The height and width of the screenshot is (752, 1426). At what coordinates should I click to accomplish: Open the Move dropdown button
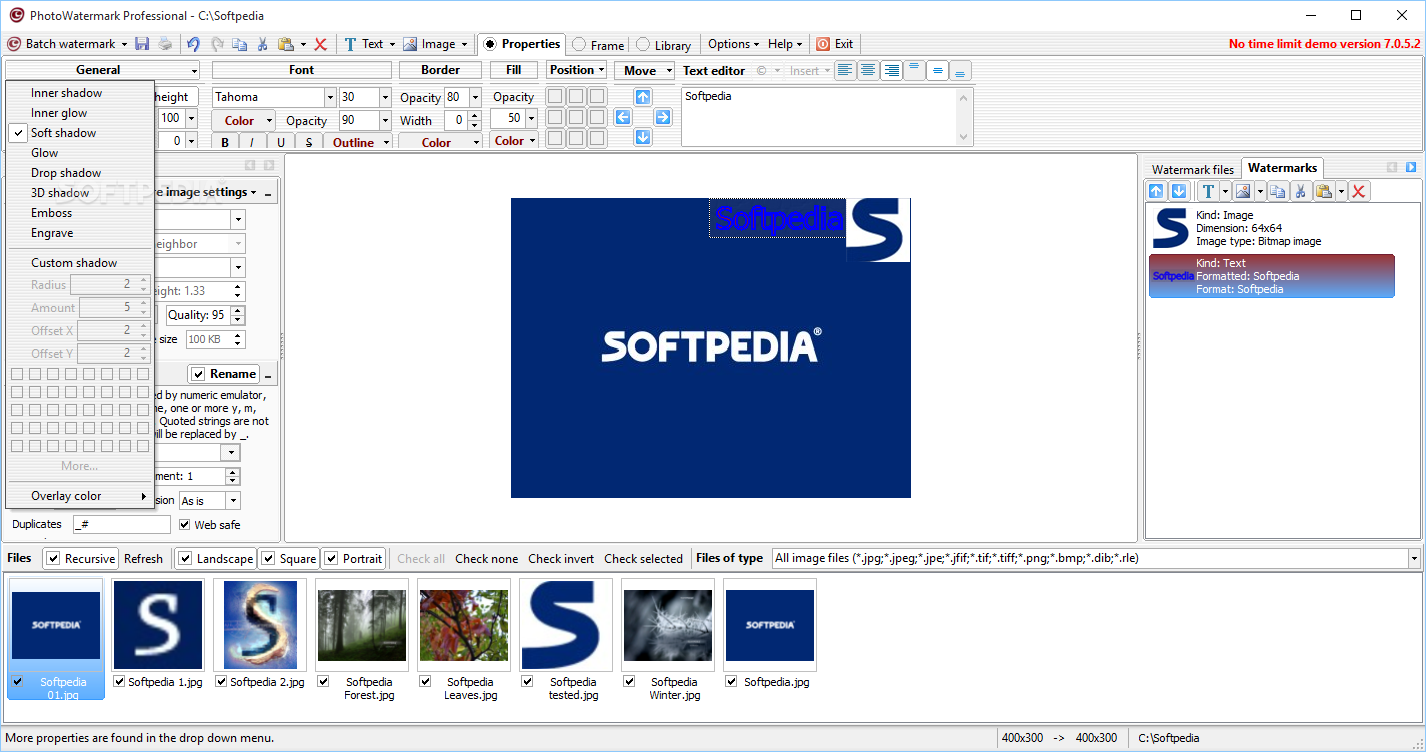[645, 70]
